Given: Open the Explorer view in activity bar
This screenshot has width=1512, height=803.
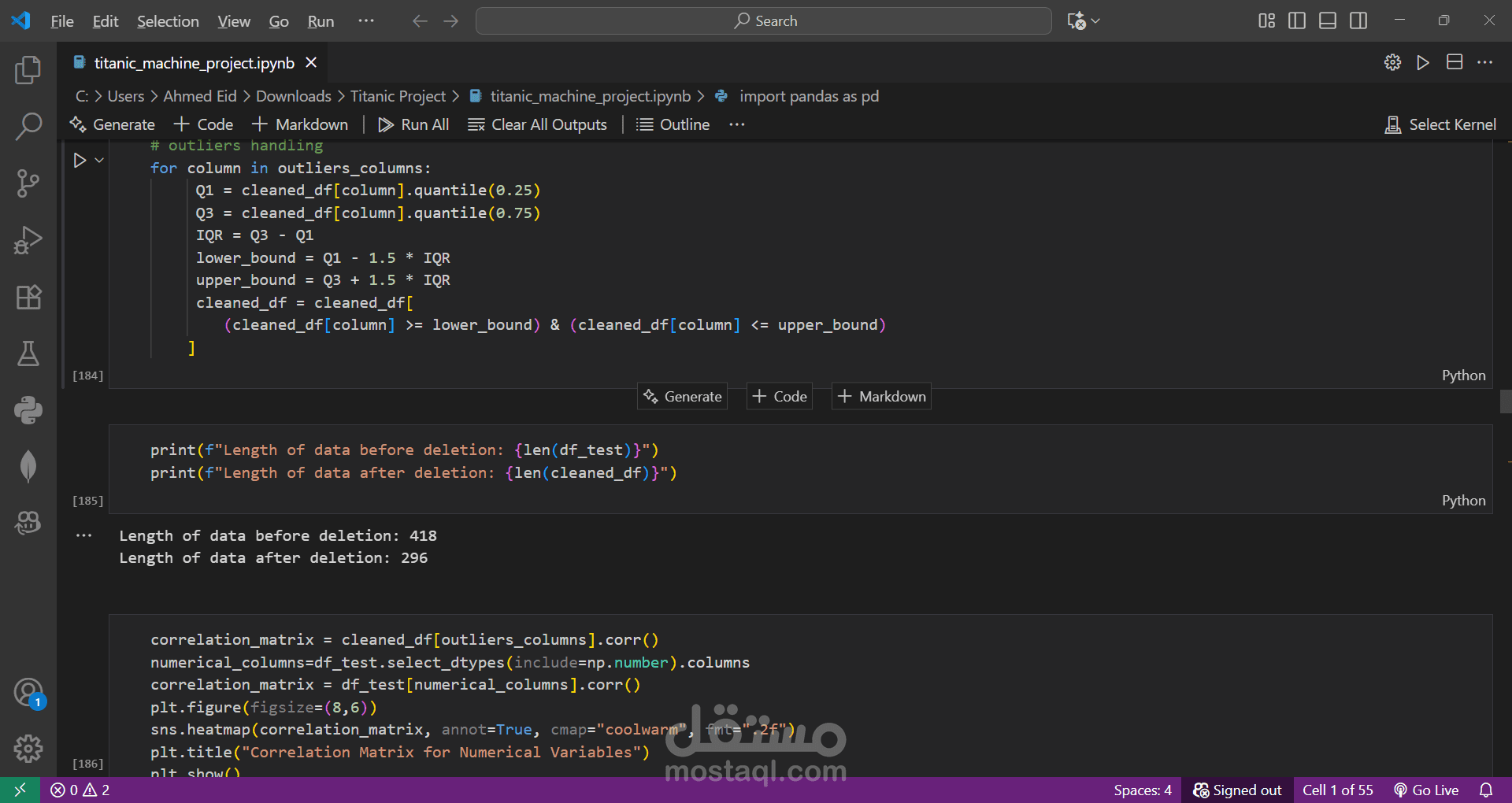Looking at the screenshot, I should pyautogui.click(x=28, y=70).
